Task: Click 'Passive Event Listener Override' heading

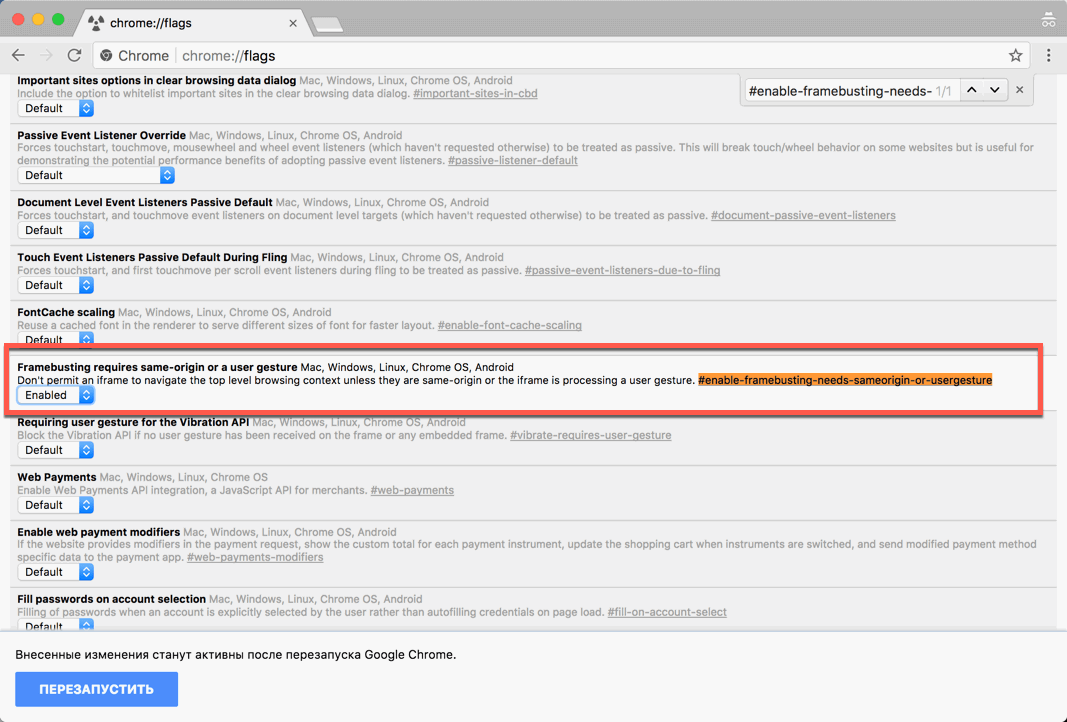Action: pyautogui.click(x=101, y=135)
